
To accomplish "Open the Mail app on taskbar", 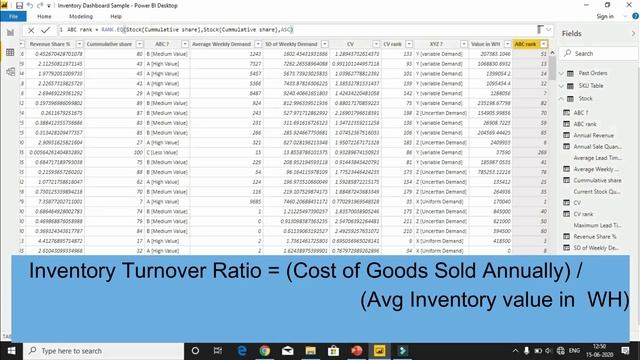I will (287, 351).
